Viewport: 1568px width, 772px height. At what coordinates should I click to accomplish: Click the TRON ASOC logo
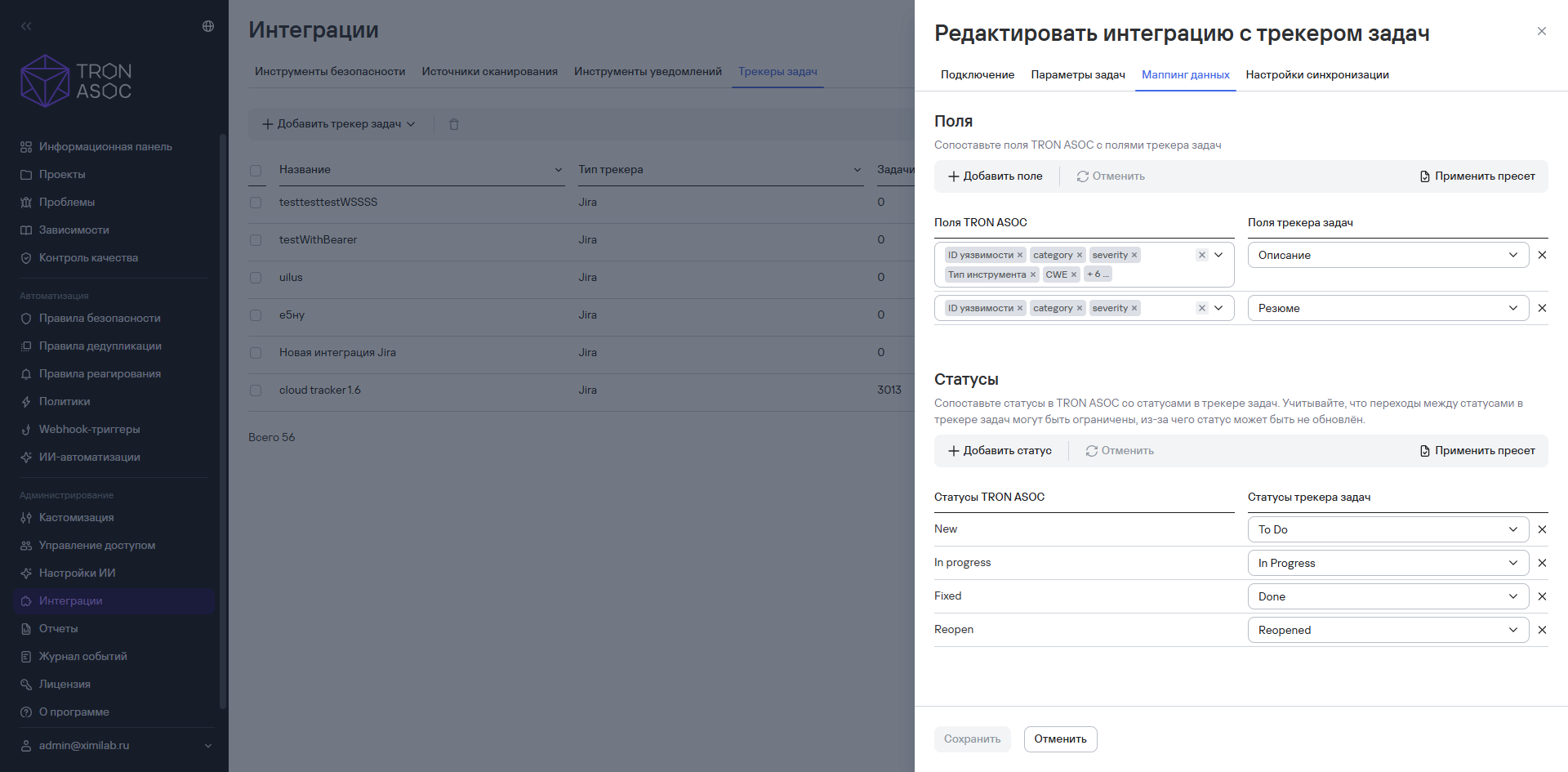click(x=76, y=81)
